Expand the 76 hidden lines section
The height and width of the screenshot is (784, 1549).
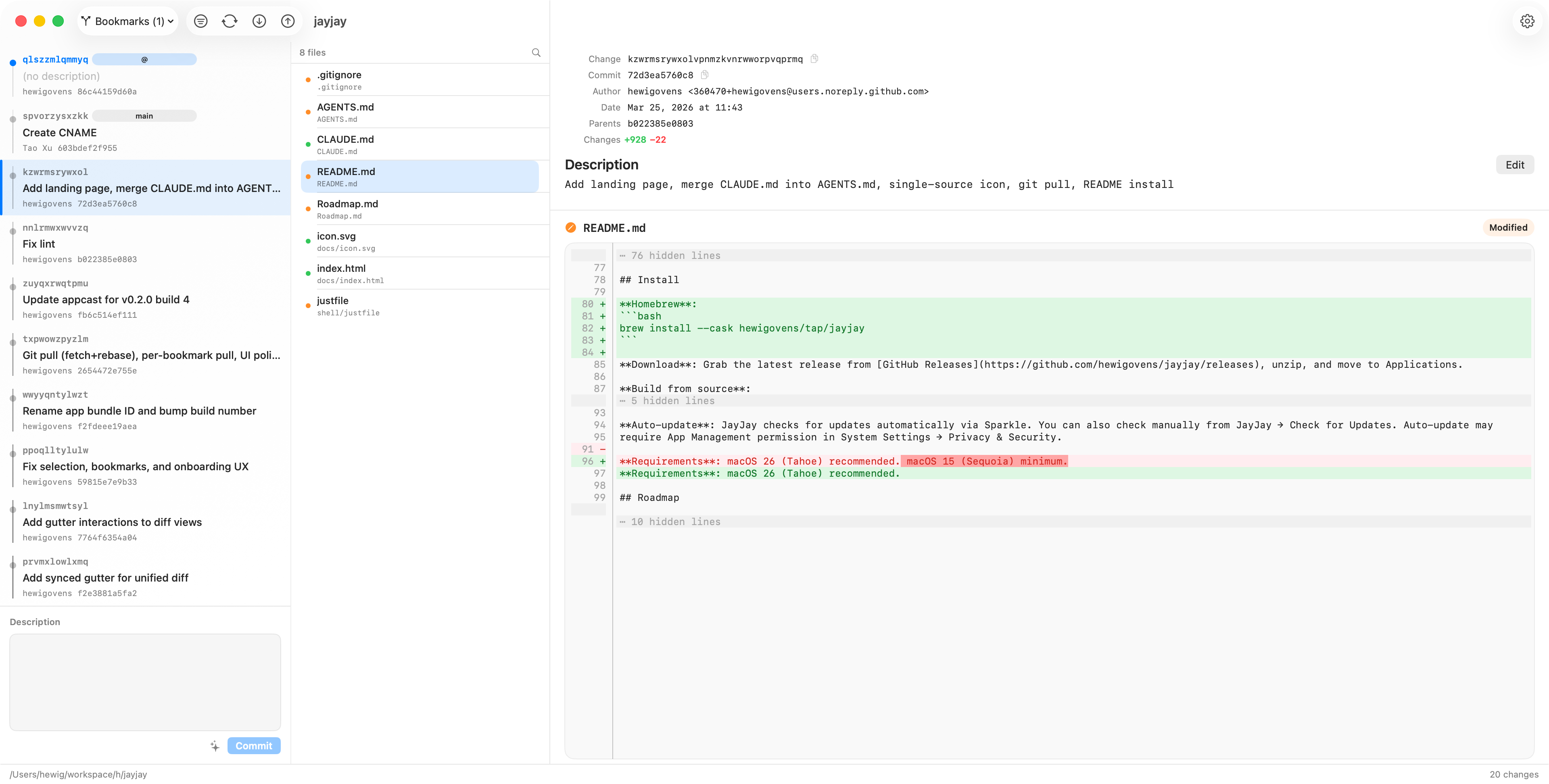675,256
